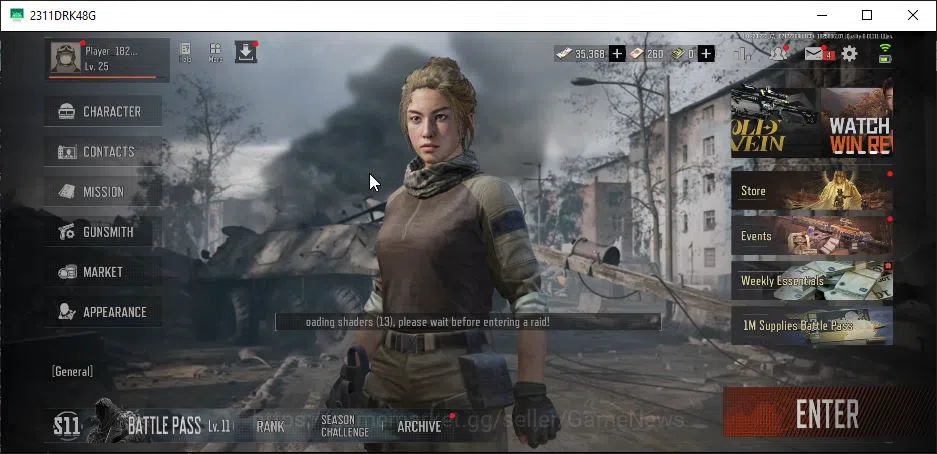Click the ID card icon beside CONTACTS
This screenshot has width=937, height=454.
tap(67, 152)
